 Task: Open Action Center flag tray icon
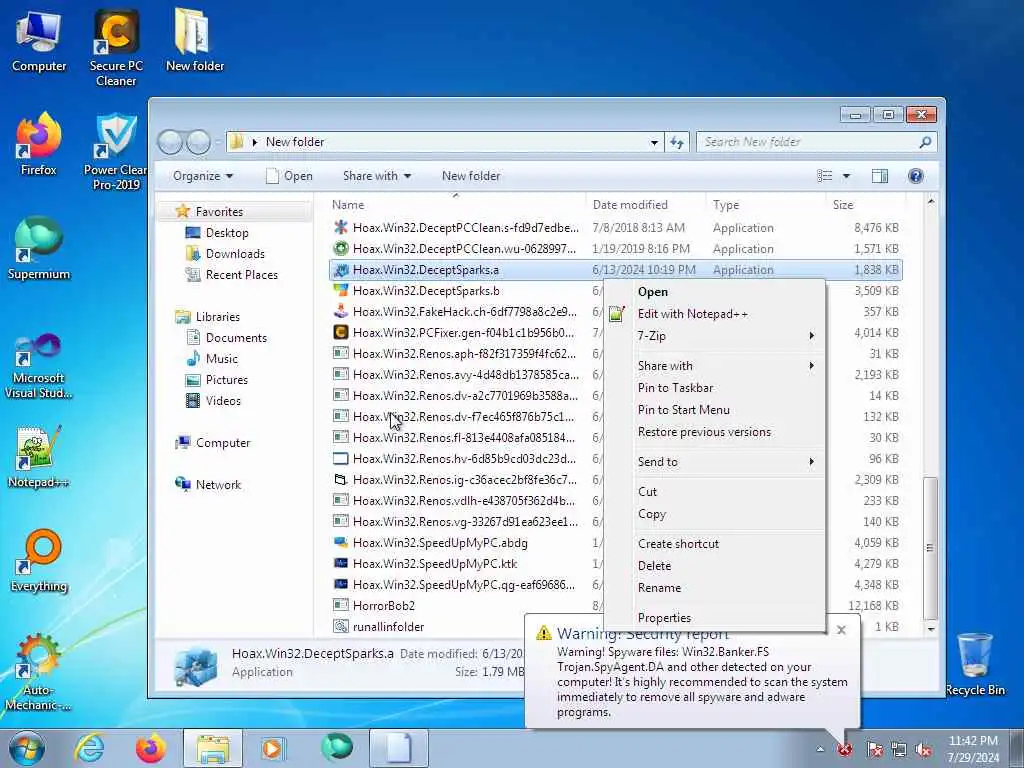pyautogui.click(x=874, y=749)
